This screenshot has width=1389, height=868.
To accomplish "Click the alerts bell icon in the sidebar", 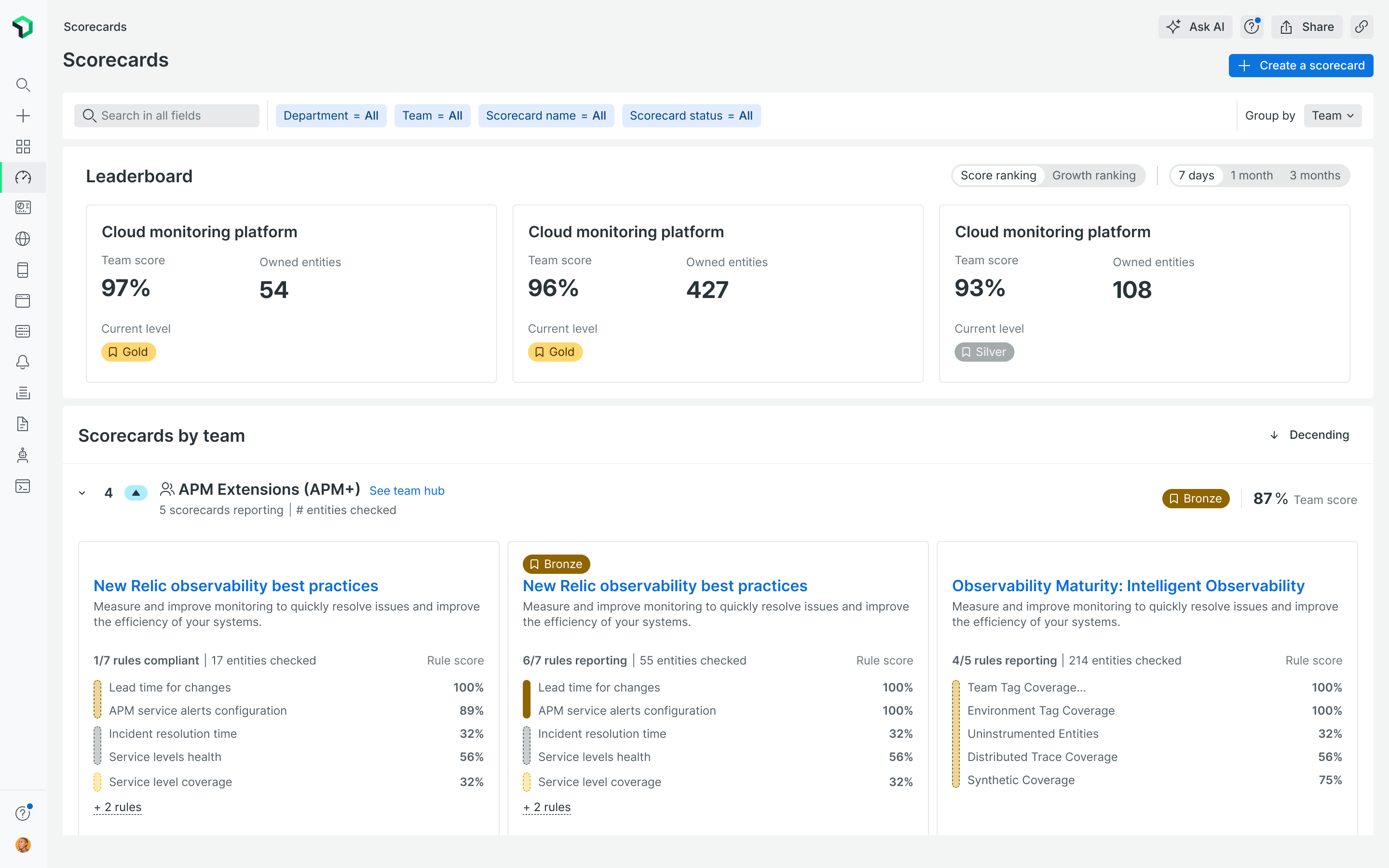I will click(23, 362).
